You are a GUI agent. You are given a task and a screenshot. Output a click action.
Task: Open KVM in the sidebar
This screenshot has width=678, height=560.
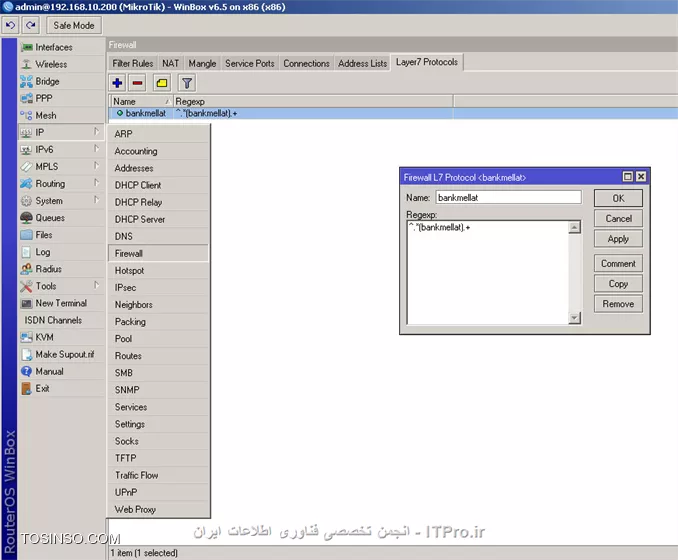61,337
